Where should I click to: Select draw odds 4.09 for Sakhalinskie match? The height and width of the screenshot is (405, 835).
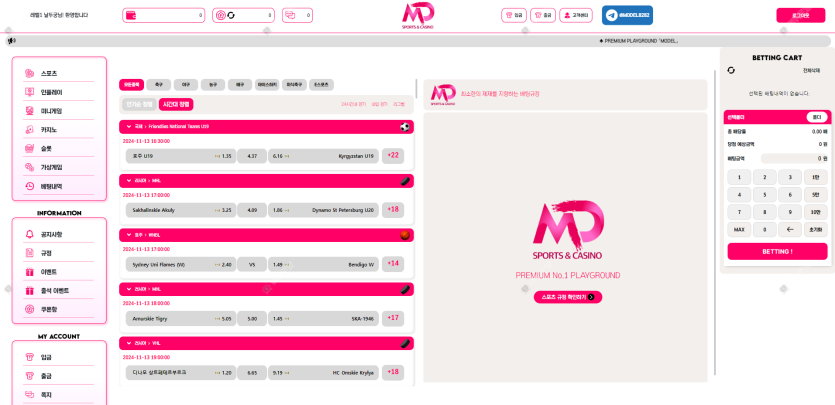click(x=252, y=210)
